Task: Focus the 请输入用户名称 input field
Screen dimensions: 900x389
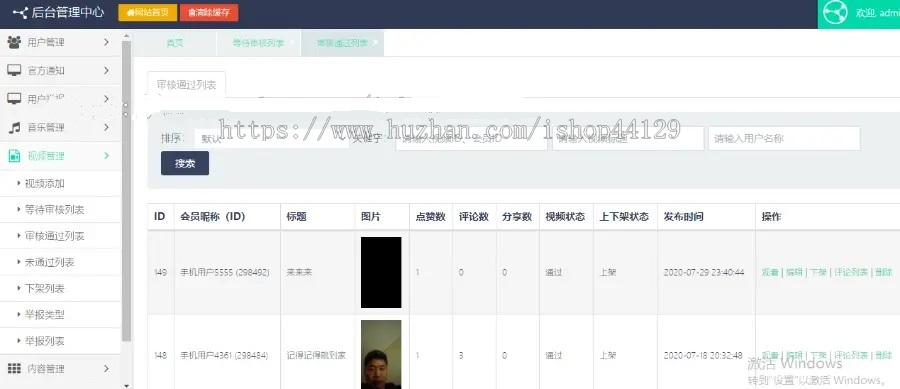Action: pyautogui.click(x=784, y=139)
